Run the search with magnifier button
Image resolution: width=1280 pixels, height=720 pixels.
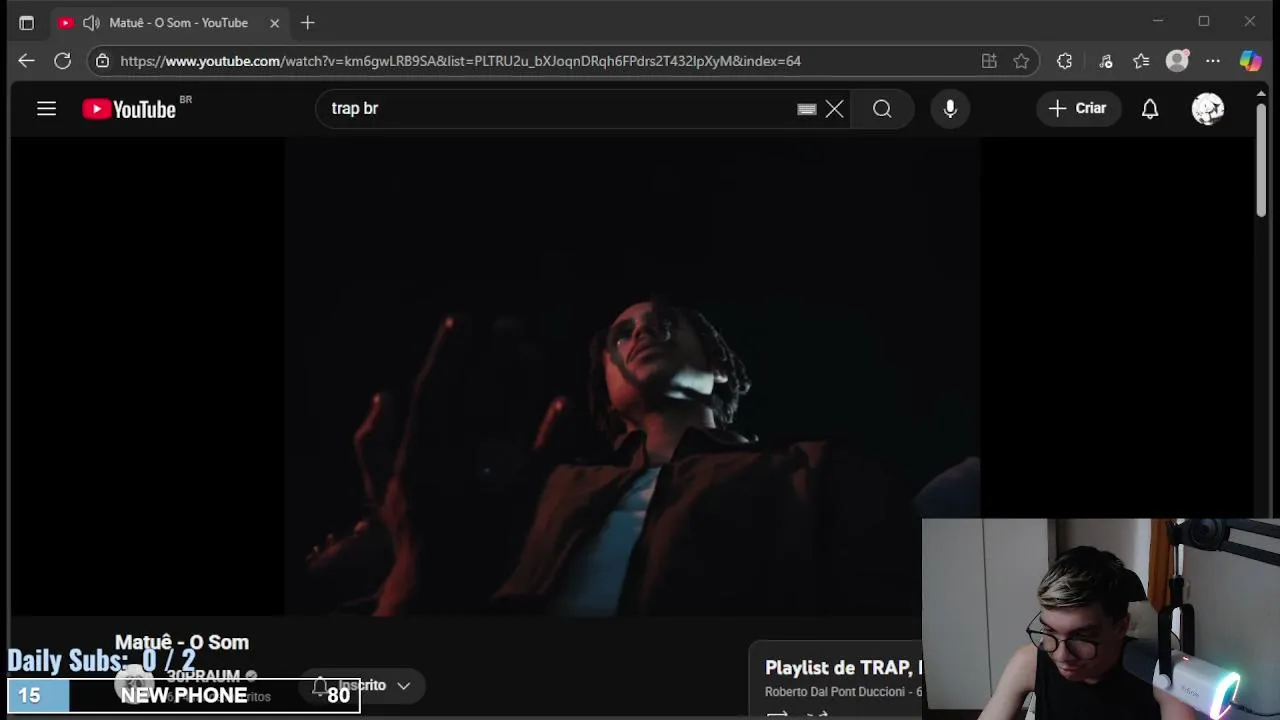pos(882,108)
